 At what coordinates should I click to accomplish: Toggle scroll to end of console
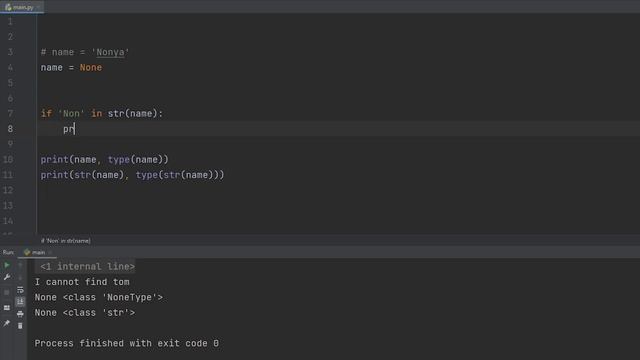coord(20,302)
